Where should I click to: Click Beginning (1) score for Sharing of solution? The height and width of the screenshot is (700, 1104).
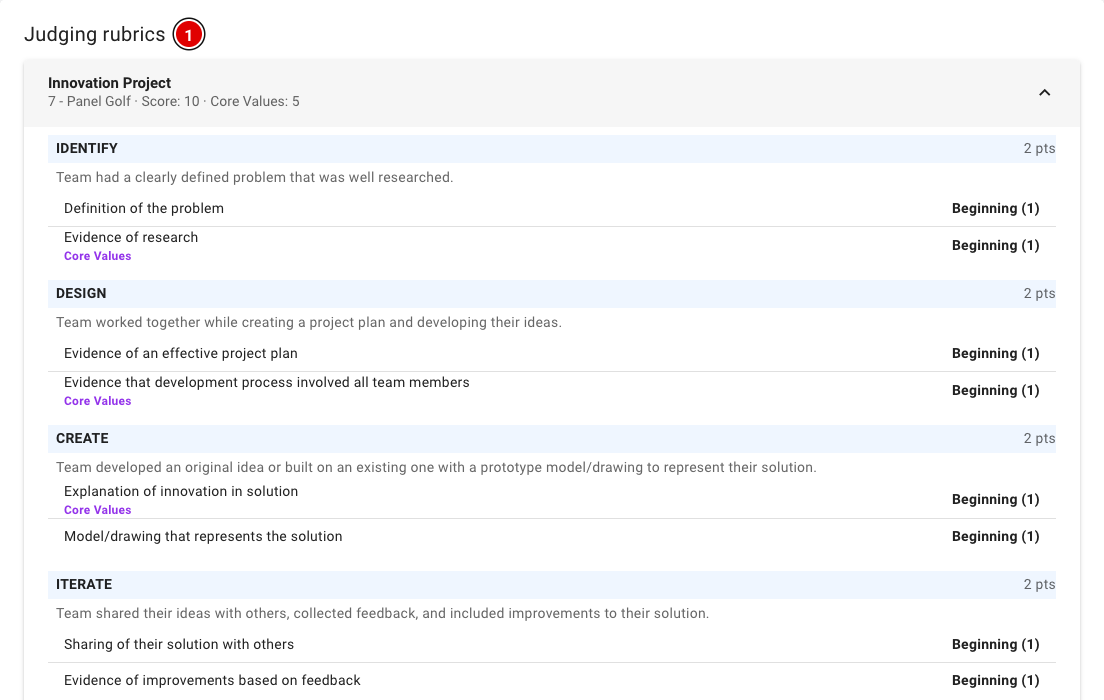click(x=996, y=644)
